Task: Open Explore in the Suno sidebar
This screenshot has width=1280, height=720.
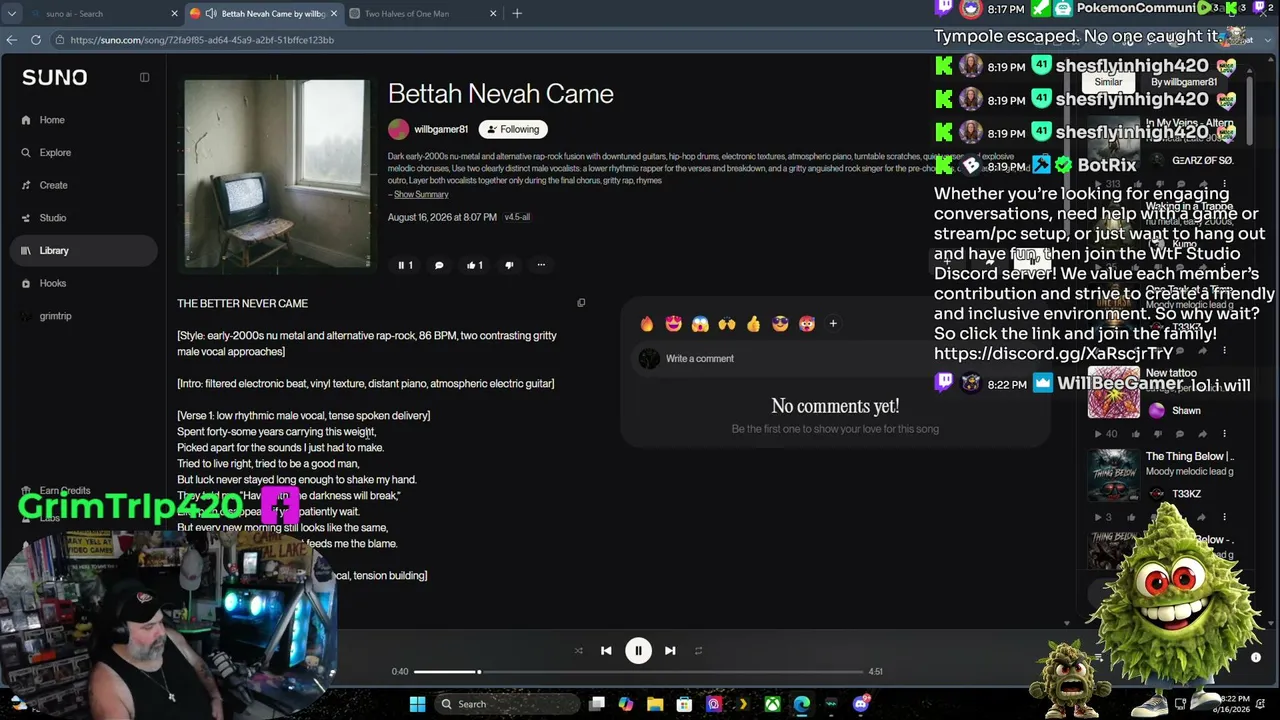Action: (x=55, y=153)
